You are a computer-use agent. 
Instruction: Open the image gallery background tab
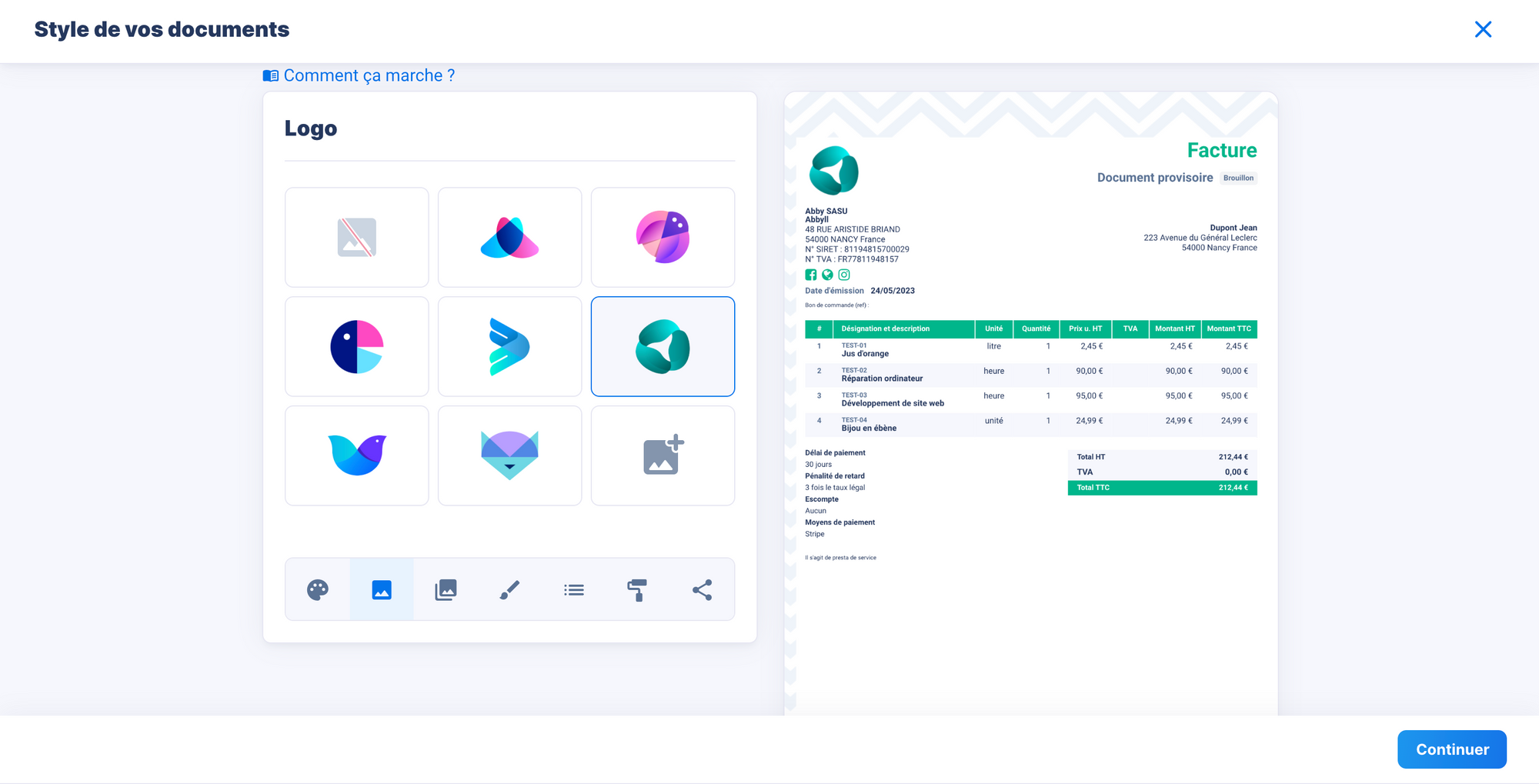(446, 590)
